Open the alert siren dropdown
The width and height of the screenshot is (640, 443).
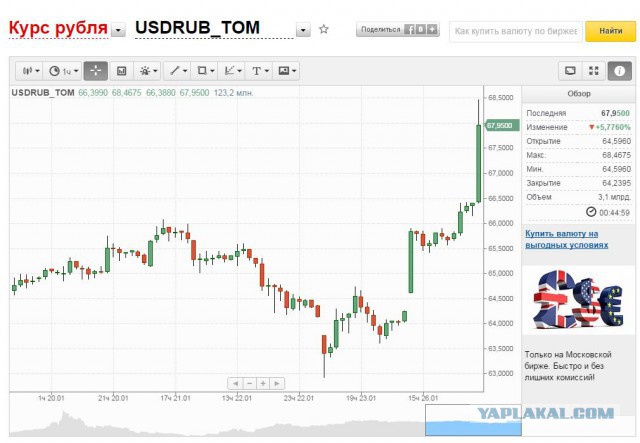click(148, 71)
